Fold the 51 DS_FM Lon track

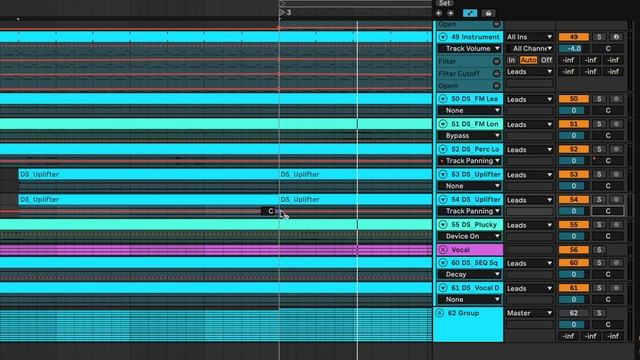coord(443,124)
